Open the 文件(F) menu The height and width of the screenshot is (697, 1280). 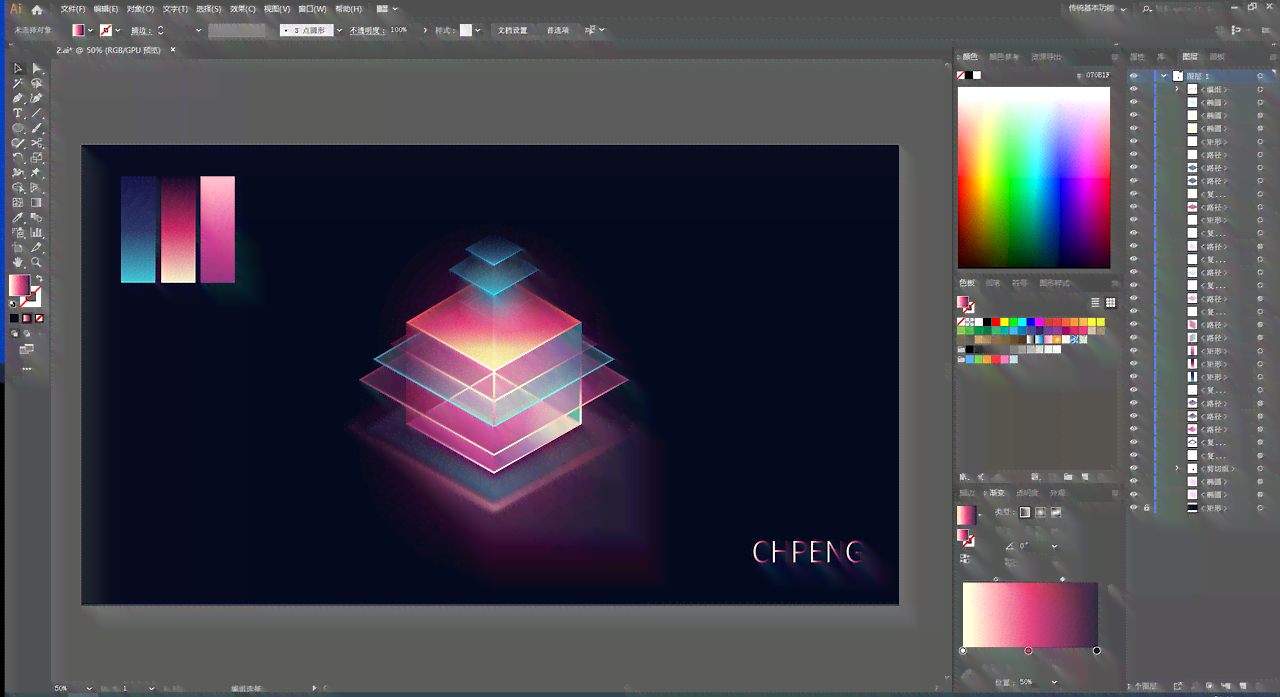74,9
